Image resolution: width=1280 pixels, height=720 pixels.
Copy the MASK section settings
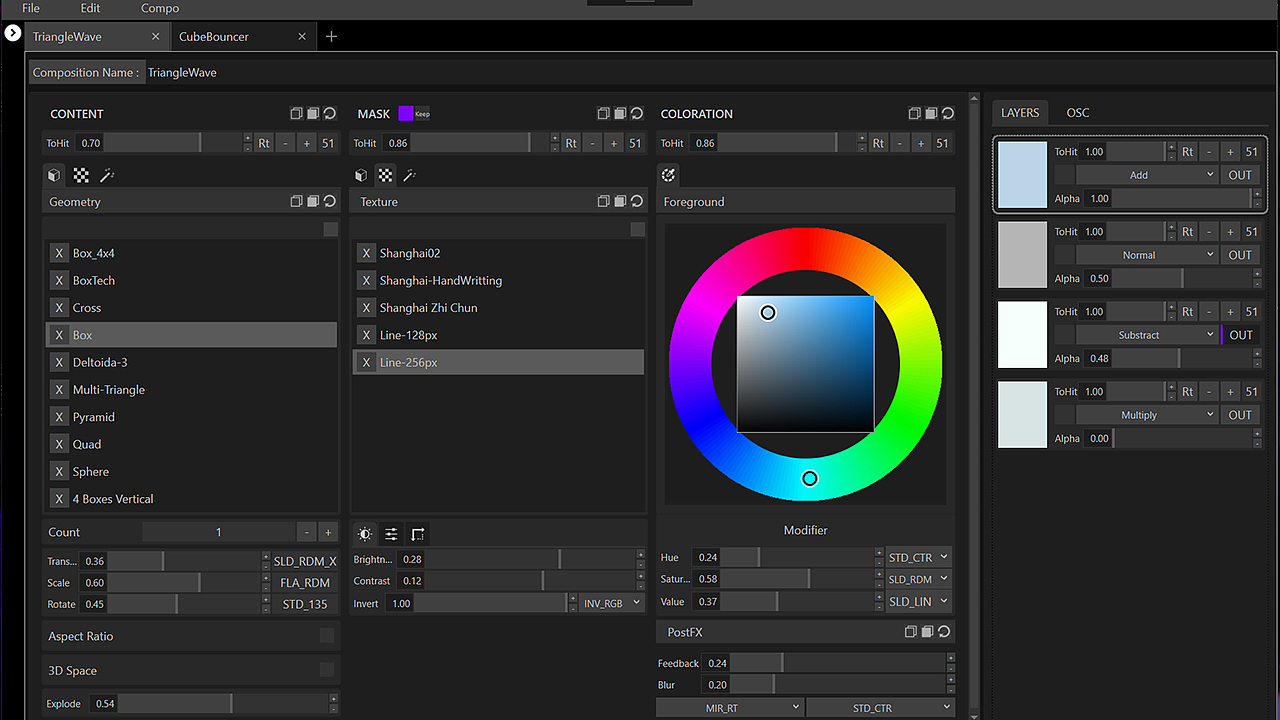[604, 114]
